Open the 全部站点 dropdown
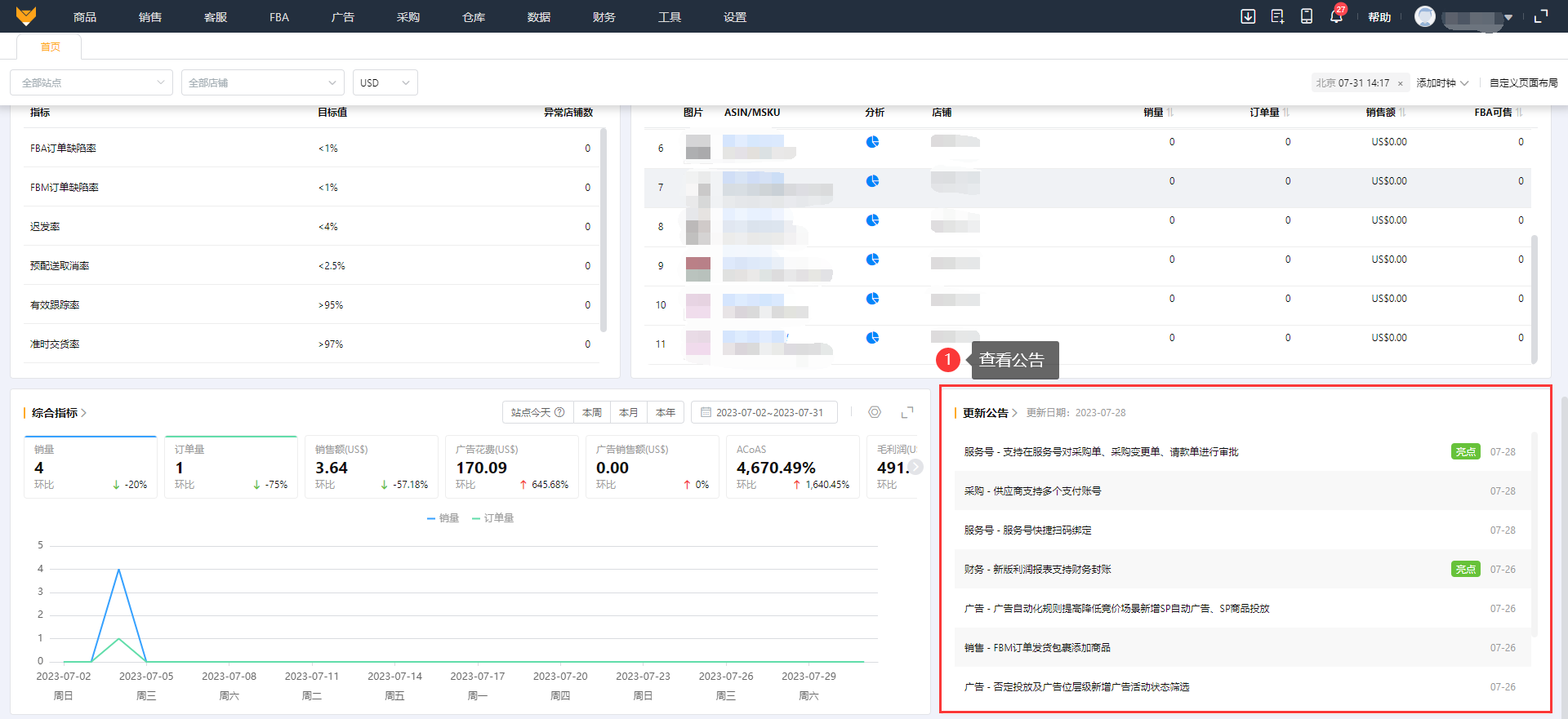Screen dimensions: 1568x719 [x=91, y=82]
